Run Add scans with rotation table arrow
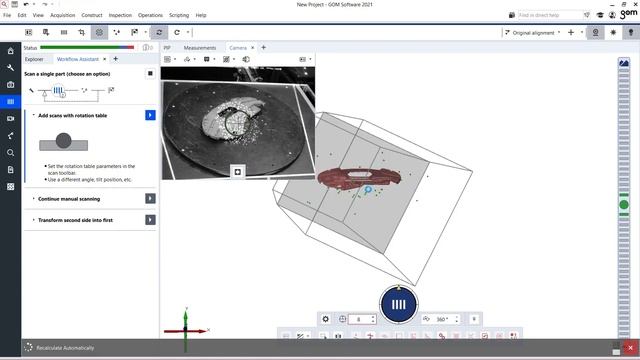640x360 pixels. 150,115
